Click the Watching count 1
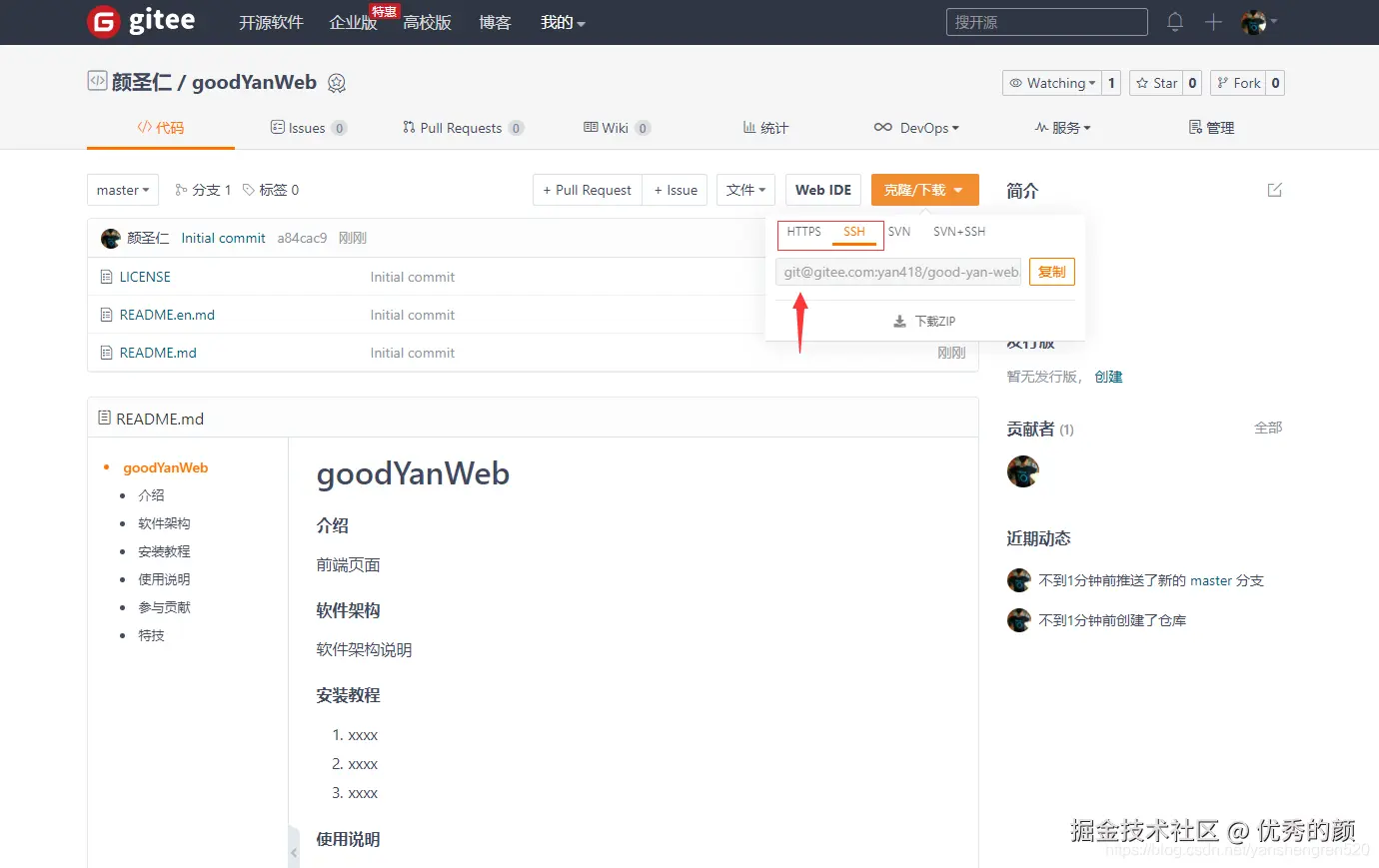Viewport: 1379px width, 868px height. pyautogui.click(x=1111, y=83)
